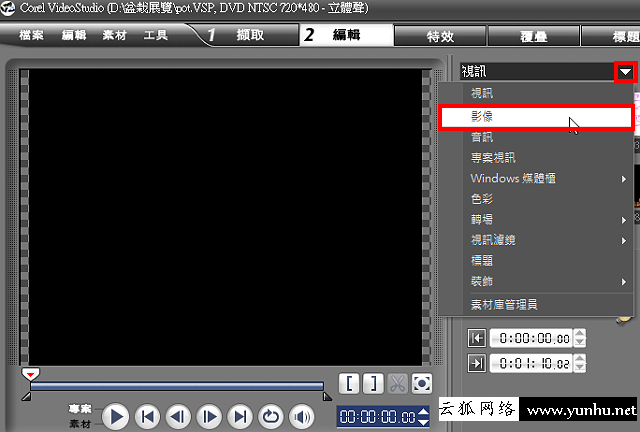
Task: Jump to start with the Home button
Action: (x=147, y=417)
